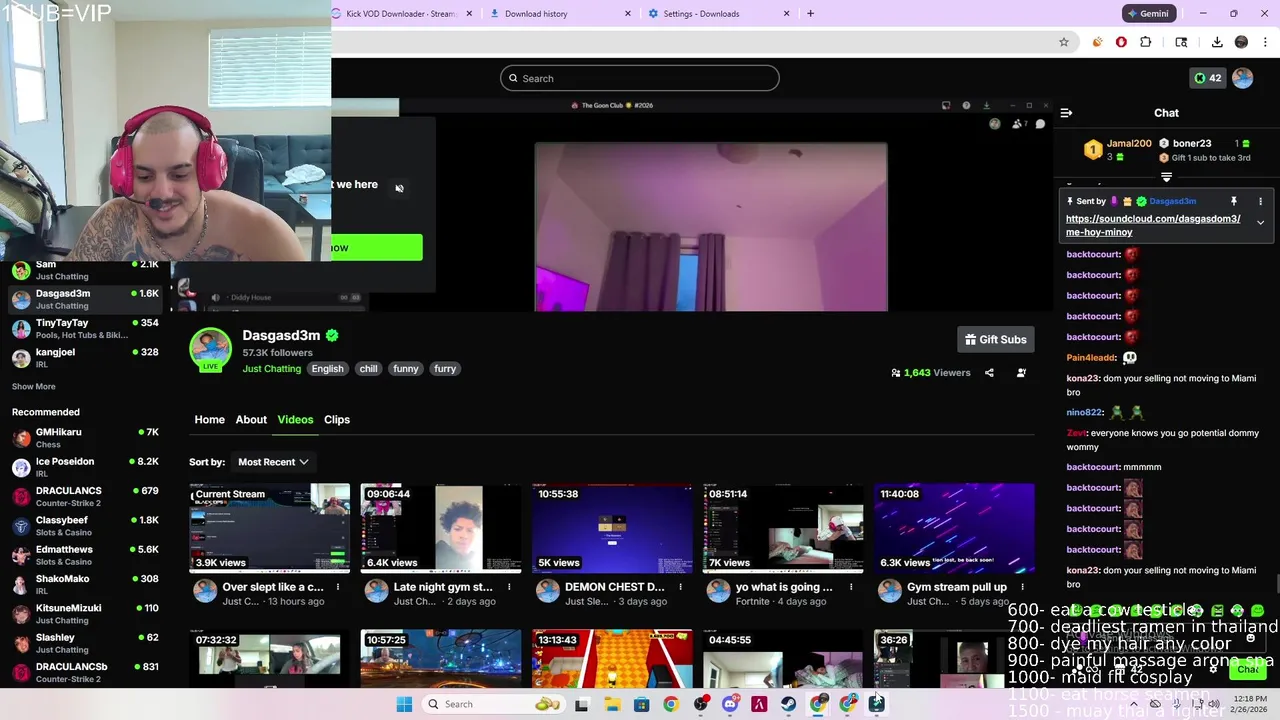Open ShakoMako in the Recommended list
Screen dimensions: 1280x720
pyautogui.click(x=85, y=584)
